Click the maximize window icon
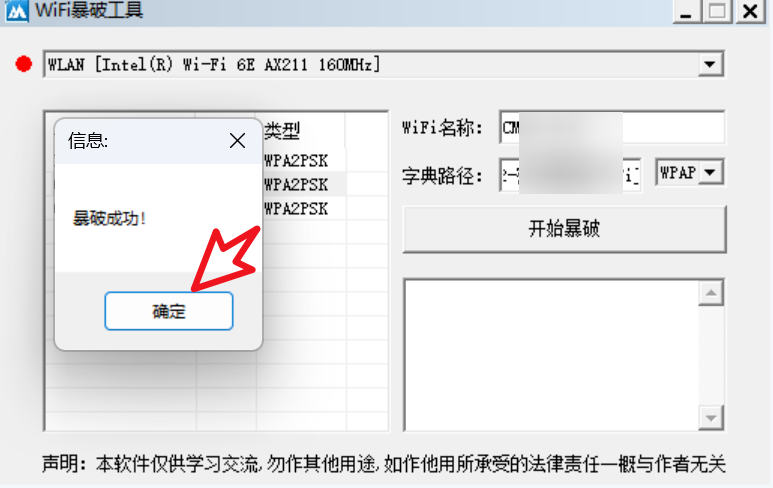The height and width of the screenshot is (488, 773). tap(717, 11)
